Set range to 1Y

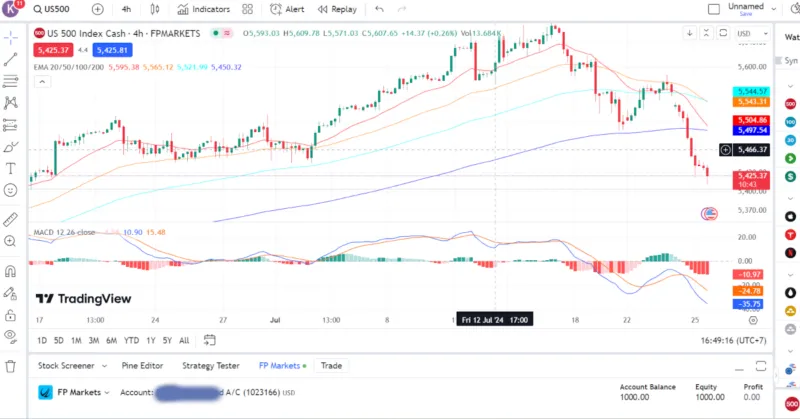click(x=151, y=340)
